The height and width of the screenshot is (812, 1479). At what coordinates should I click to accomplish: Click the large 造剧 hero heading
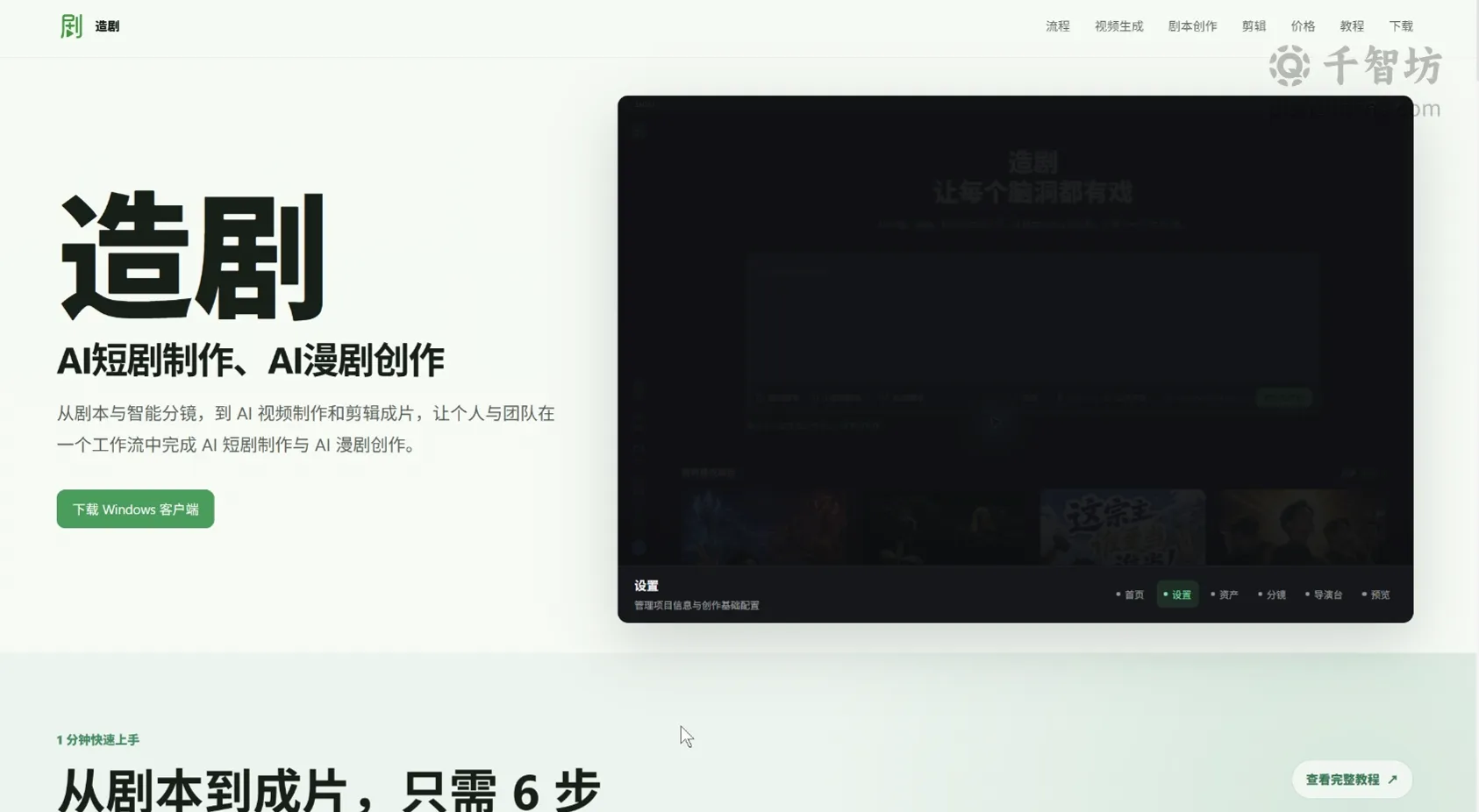point(192,256)
